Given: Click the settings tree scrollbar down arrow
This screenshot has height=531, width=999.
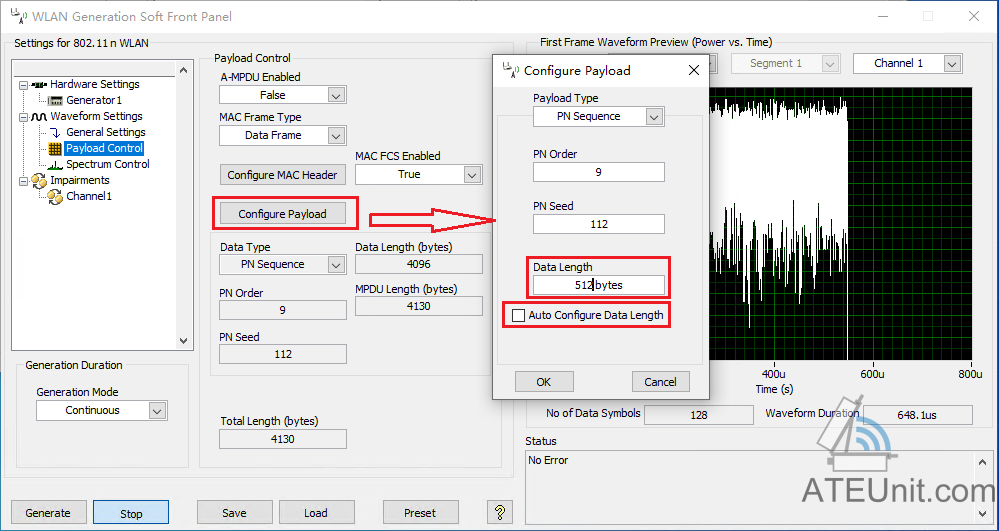Looking at the screenshot, I should (183, 341).
